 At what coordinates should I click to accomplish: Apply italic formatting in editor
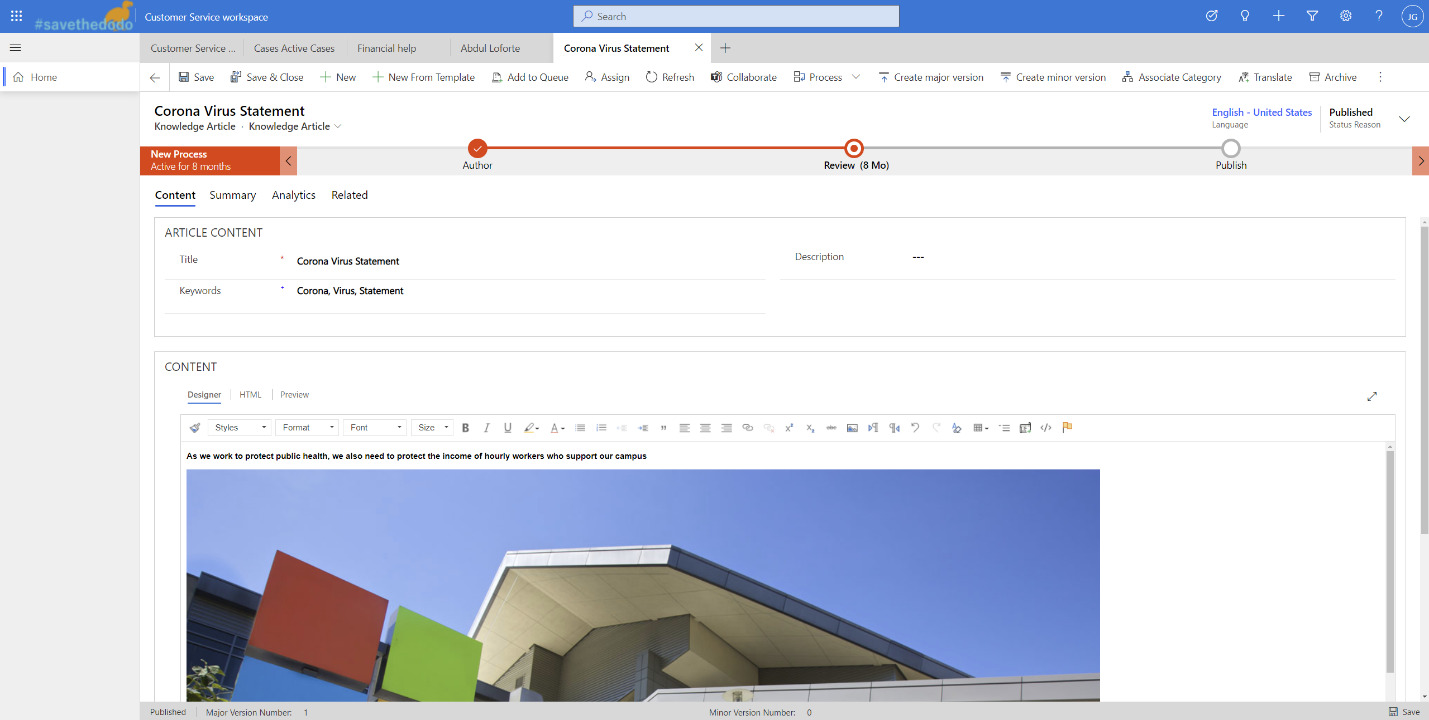click(487, 427)
